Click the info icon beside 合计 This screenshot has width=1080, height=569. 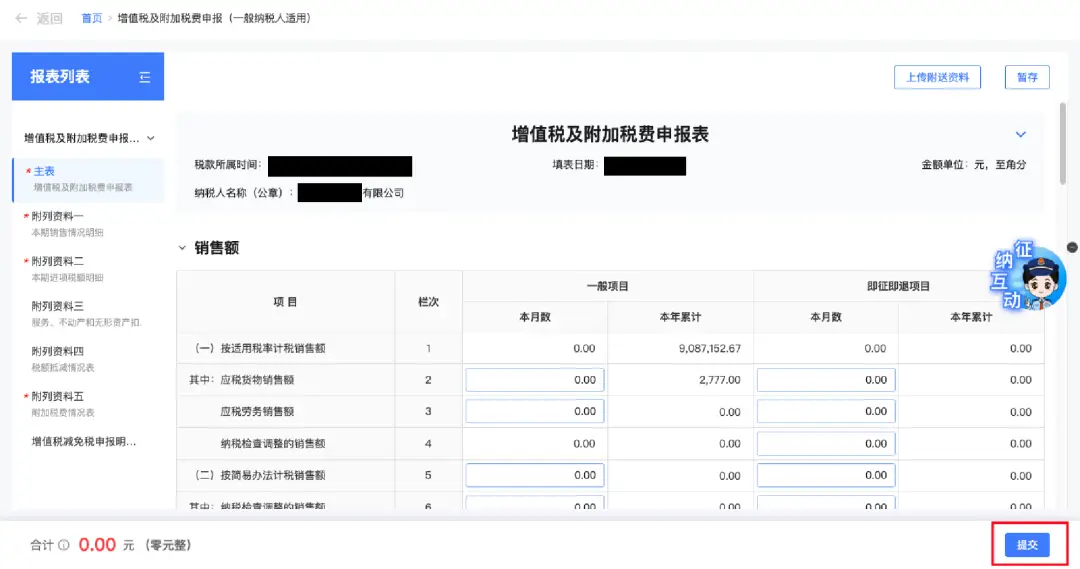pyautogui.click(x=63, y=545)
